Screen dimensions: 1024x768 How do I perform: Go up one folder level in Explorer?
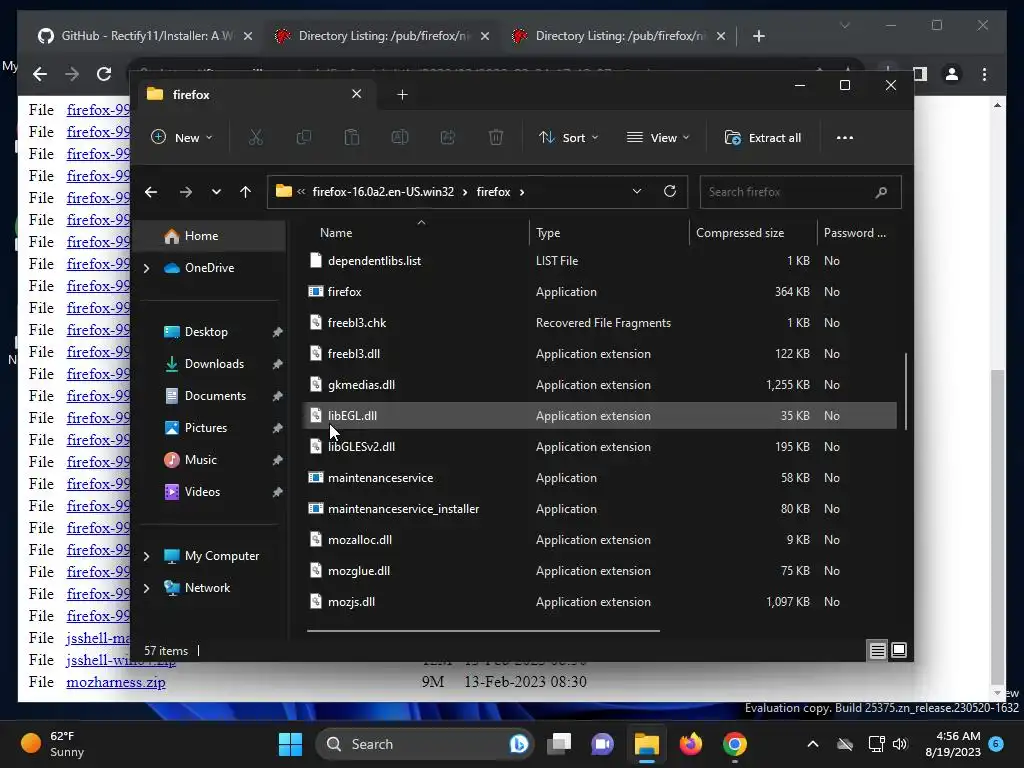tap(245, 192)
